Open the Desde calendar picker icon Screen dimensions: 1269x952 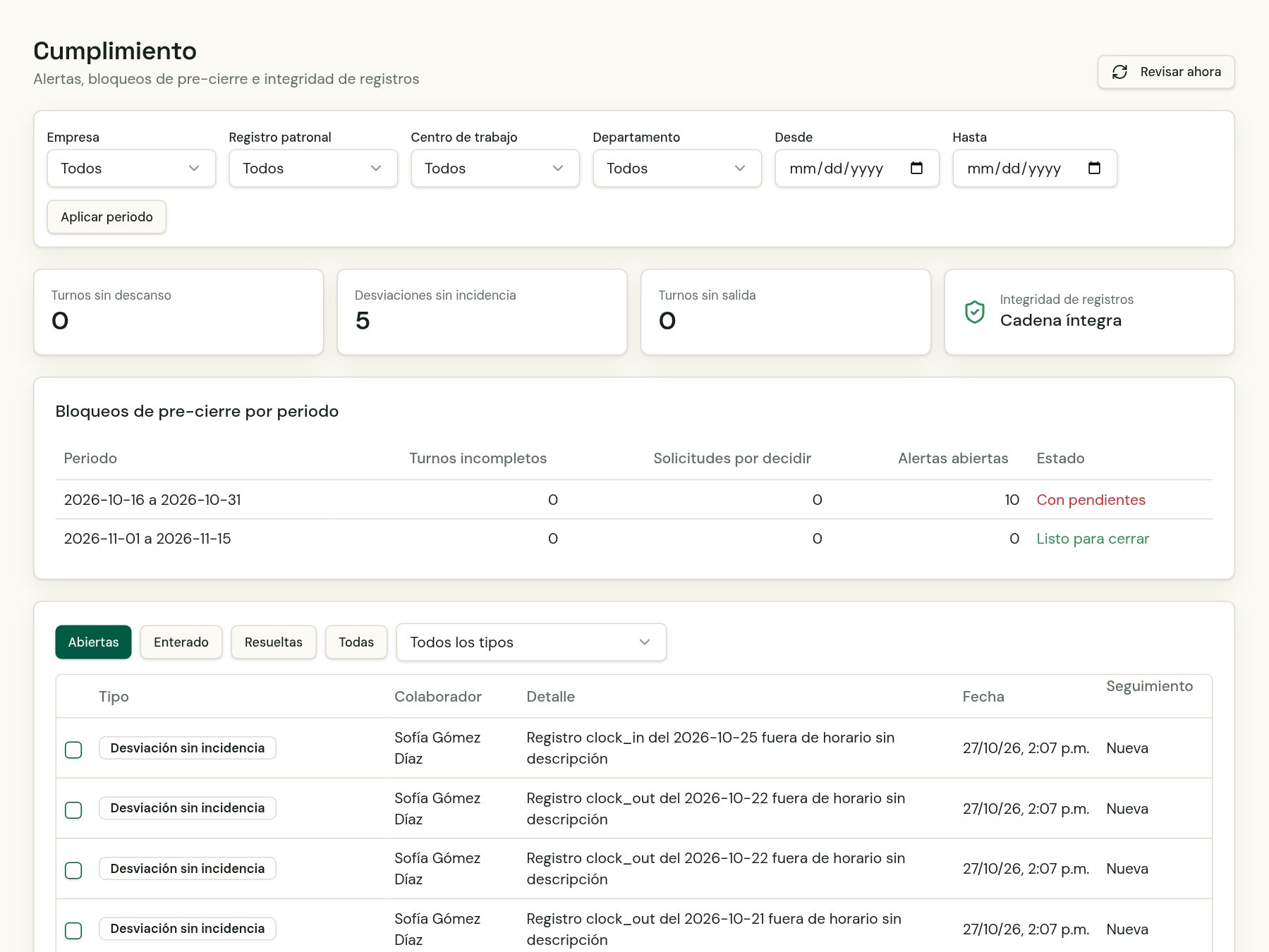916,168
